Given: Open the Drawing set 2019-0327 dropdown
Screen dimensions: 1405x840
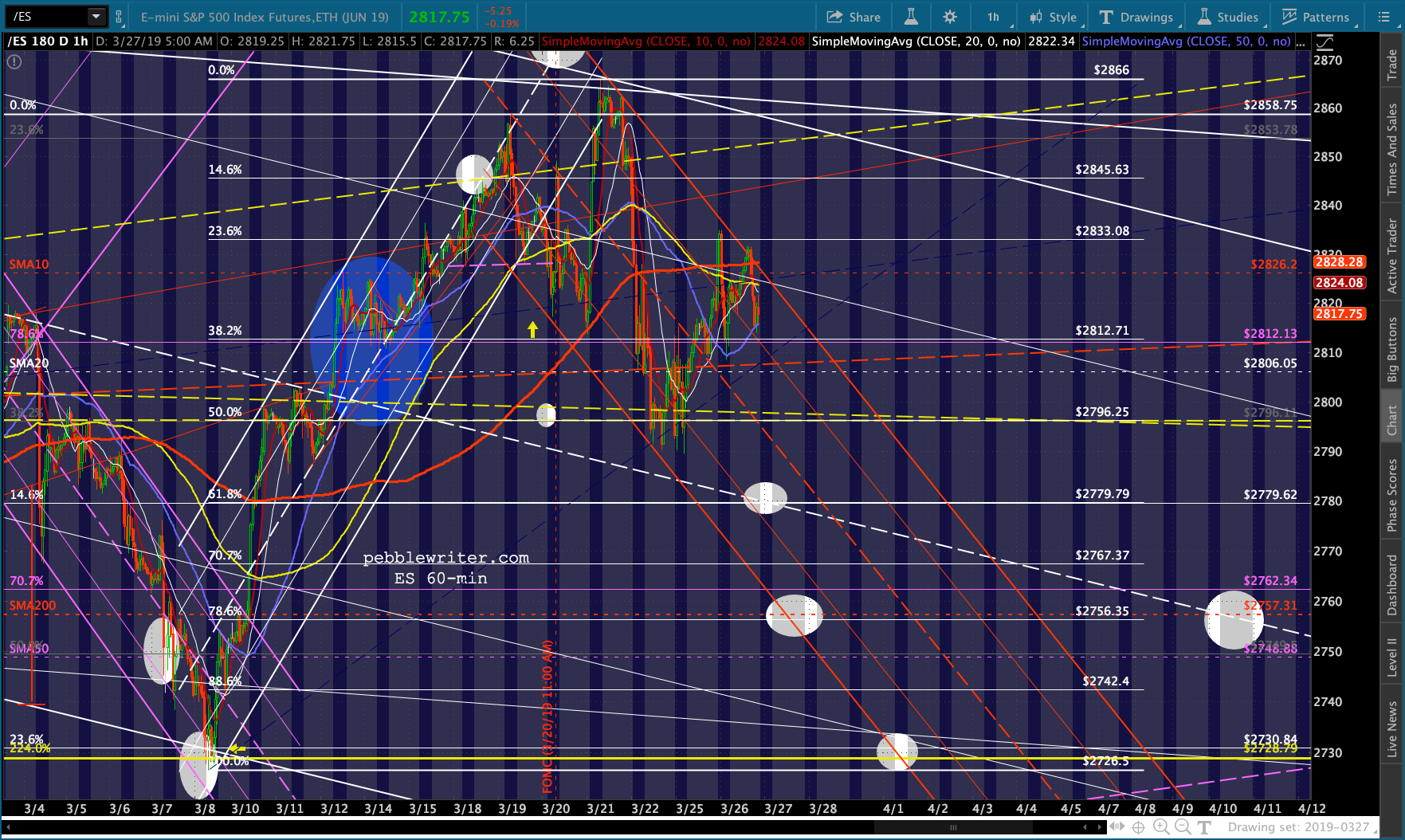Looking at the screenshot, I should pos(1302,827).
